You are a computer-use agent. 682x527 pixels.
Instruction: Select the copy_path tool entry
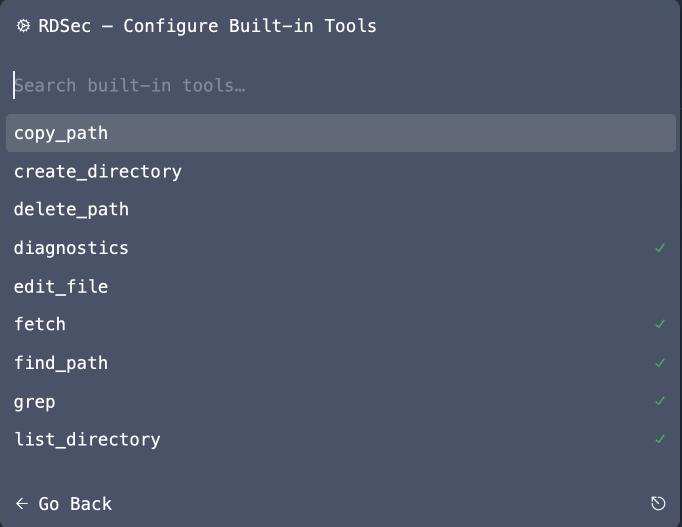coord(61,133)
